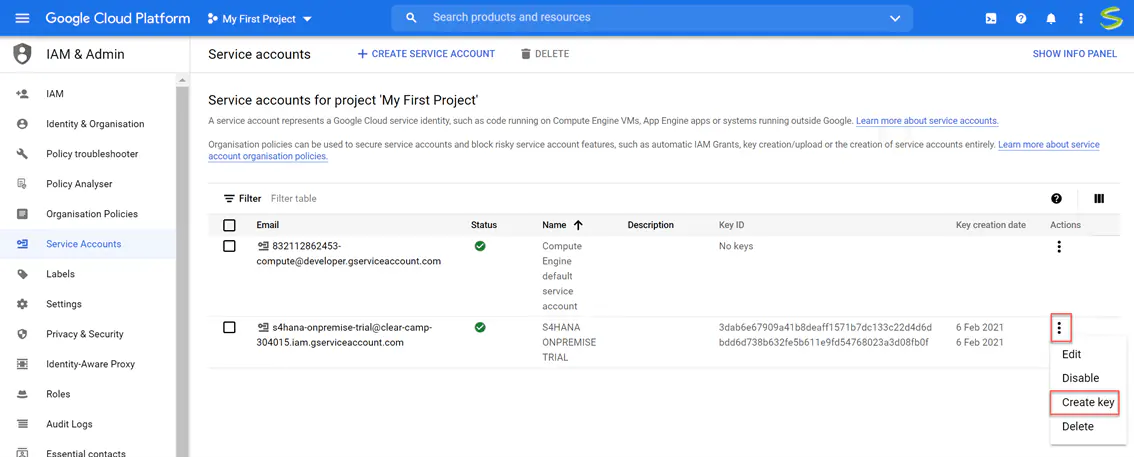Focus the Search products and resources field
The height and width of the screenshot is (457, 1134).
pyautogui.click(x=652, y=17)
